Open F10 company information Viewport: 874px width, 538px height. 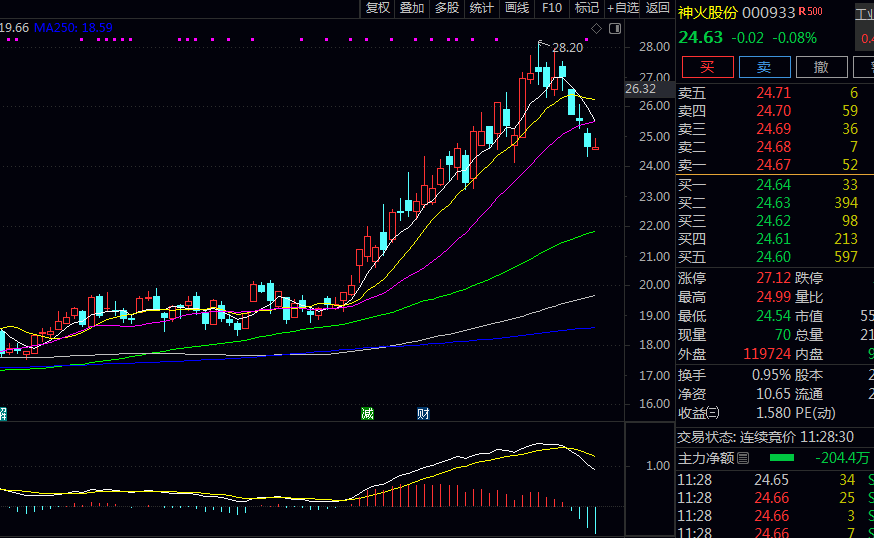coord(552,8)
